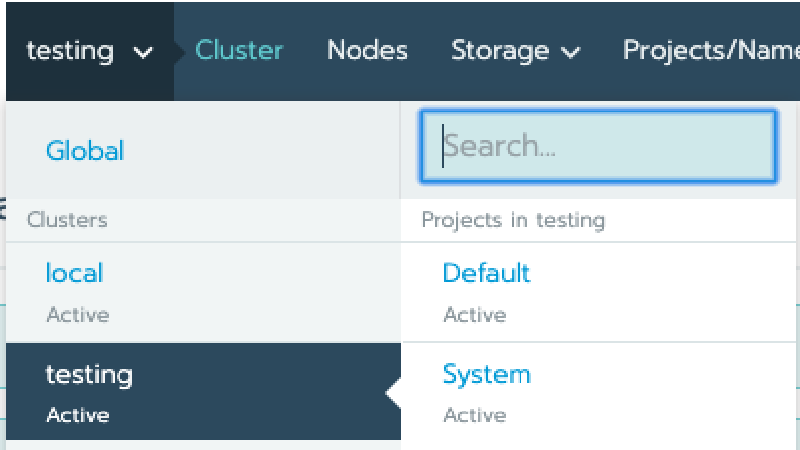800x450 pixels.
Task: Click Active status under testing cluster
Action: click(78, 415)
